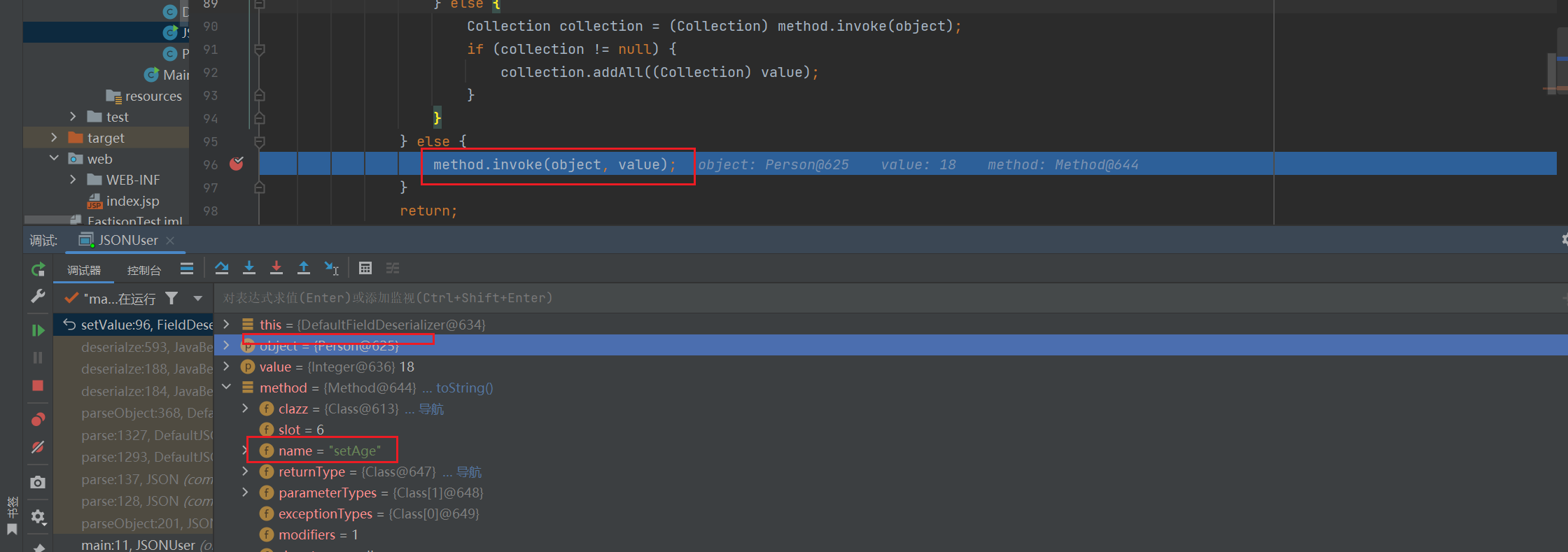Click the Run to Cursor icon
Image resolution: width=1568 pixels, height=552 pixels.
[331, 268]
